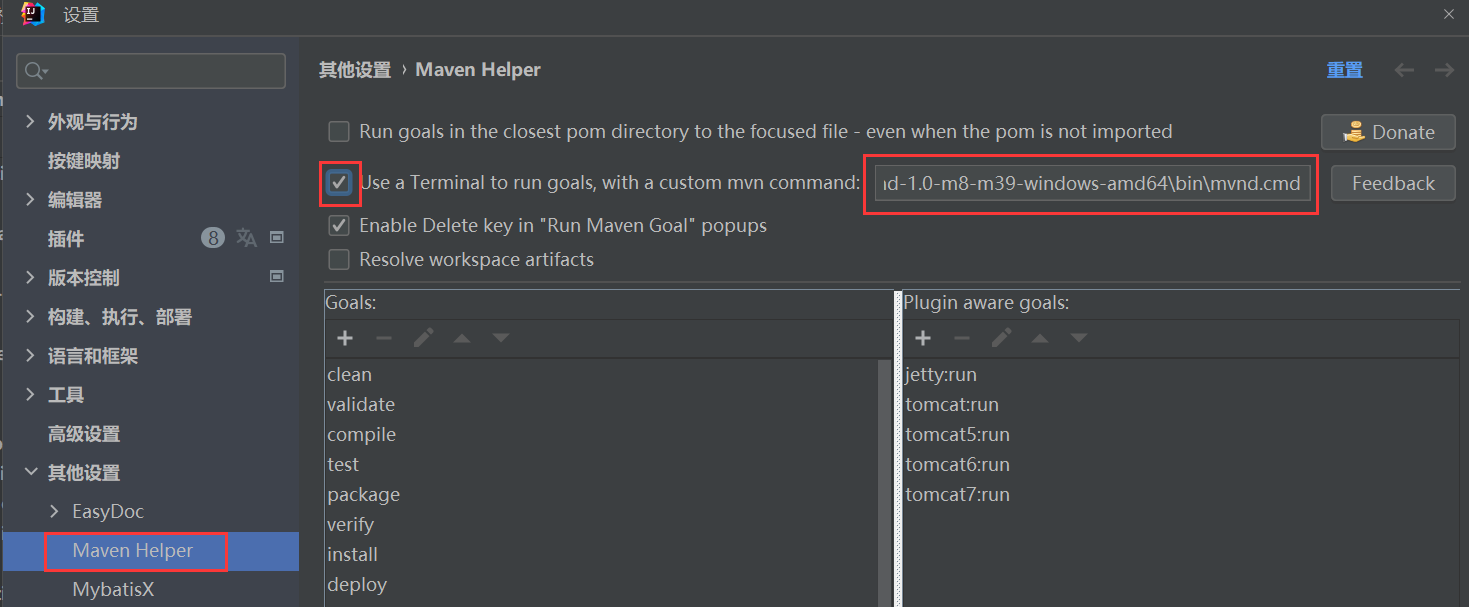Toggle Enable Delete key in popups
1469x607 pixels.
340,225
